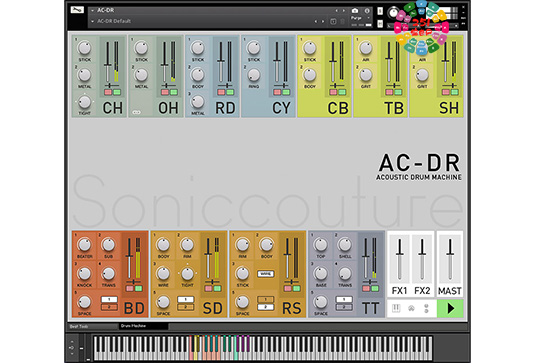Image resolution: width=535 pixels, height=363 pixels.
Task: Mute the TT channel with red button
Action: (x=366, y=289)
